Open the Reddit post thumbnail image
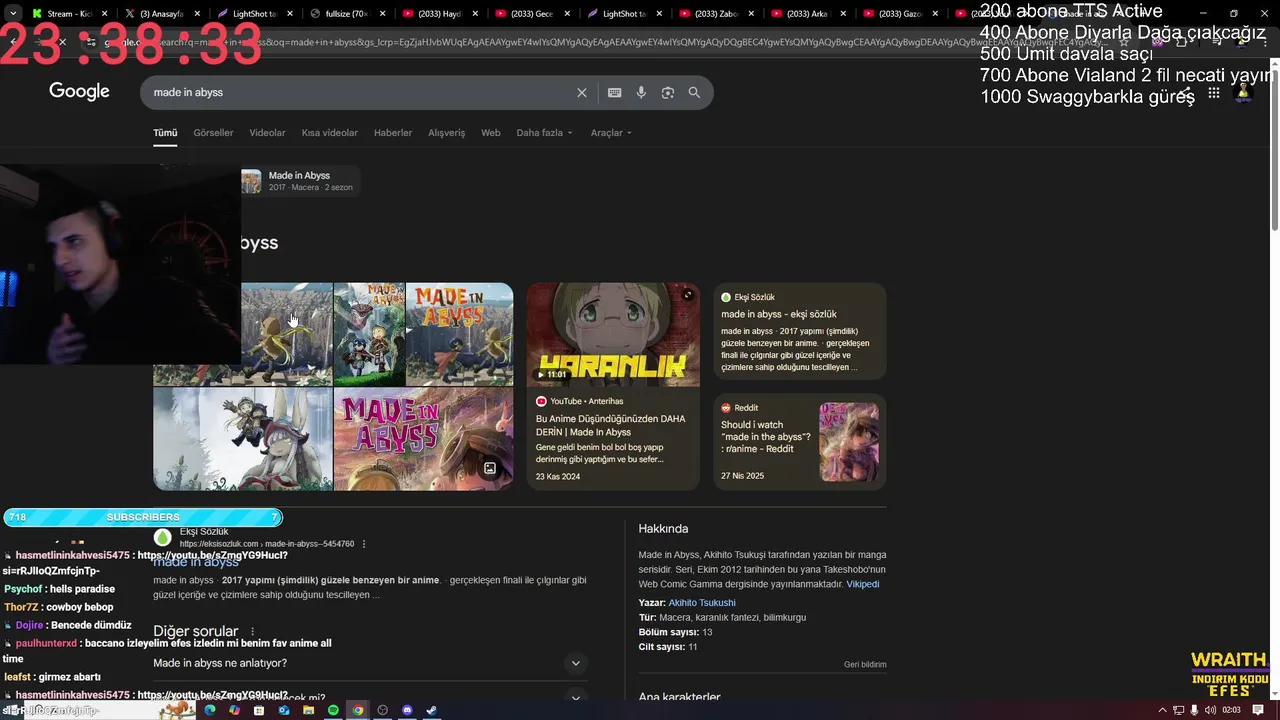1280x720 pixels. [x=849, y=442]
